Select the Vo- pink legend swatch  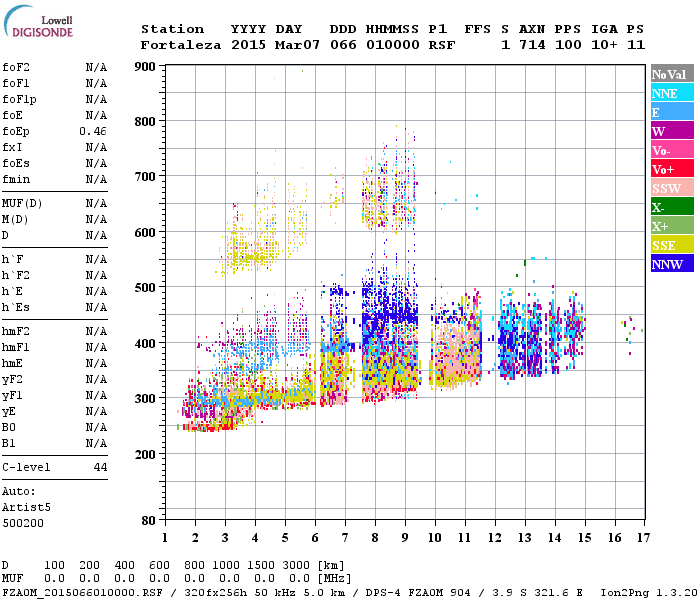pos(672,150)
